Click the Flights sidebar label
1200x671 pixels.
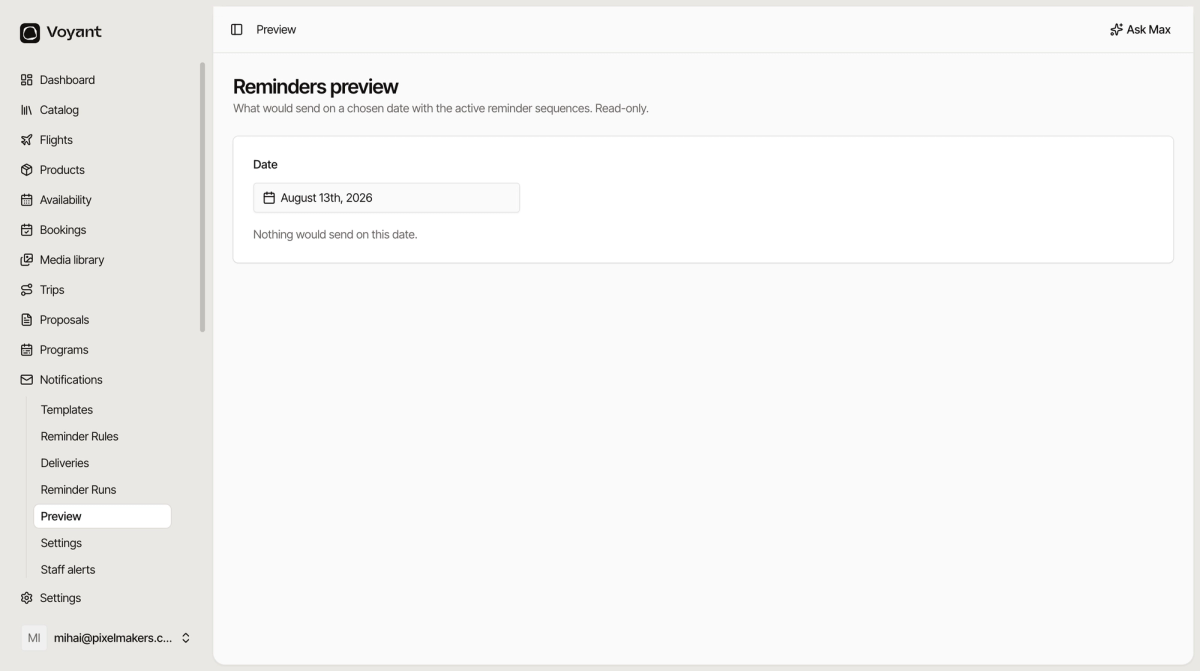[56, 140]
